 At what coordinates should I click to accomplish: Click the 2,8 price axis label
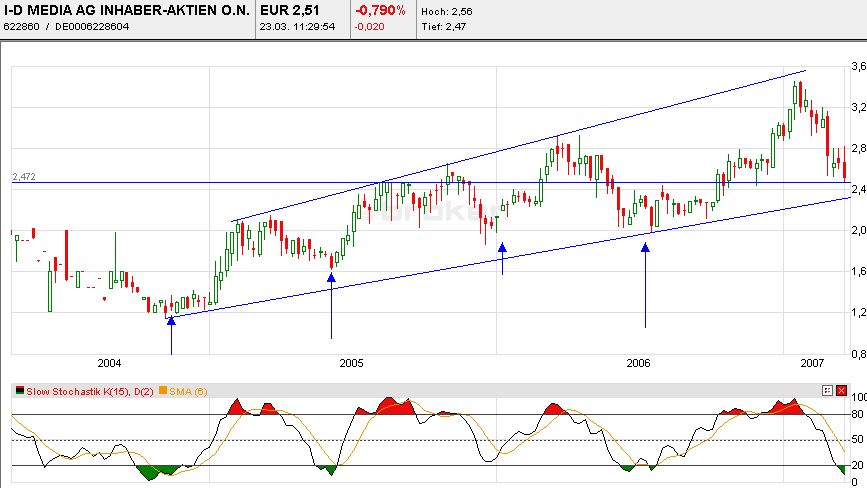click(x=859, y=148)
